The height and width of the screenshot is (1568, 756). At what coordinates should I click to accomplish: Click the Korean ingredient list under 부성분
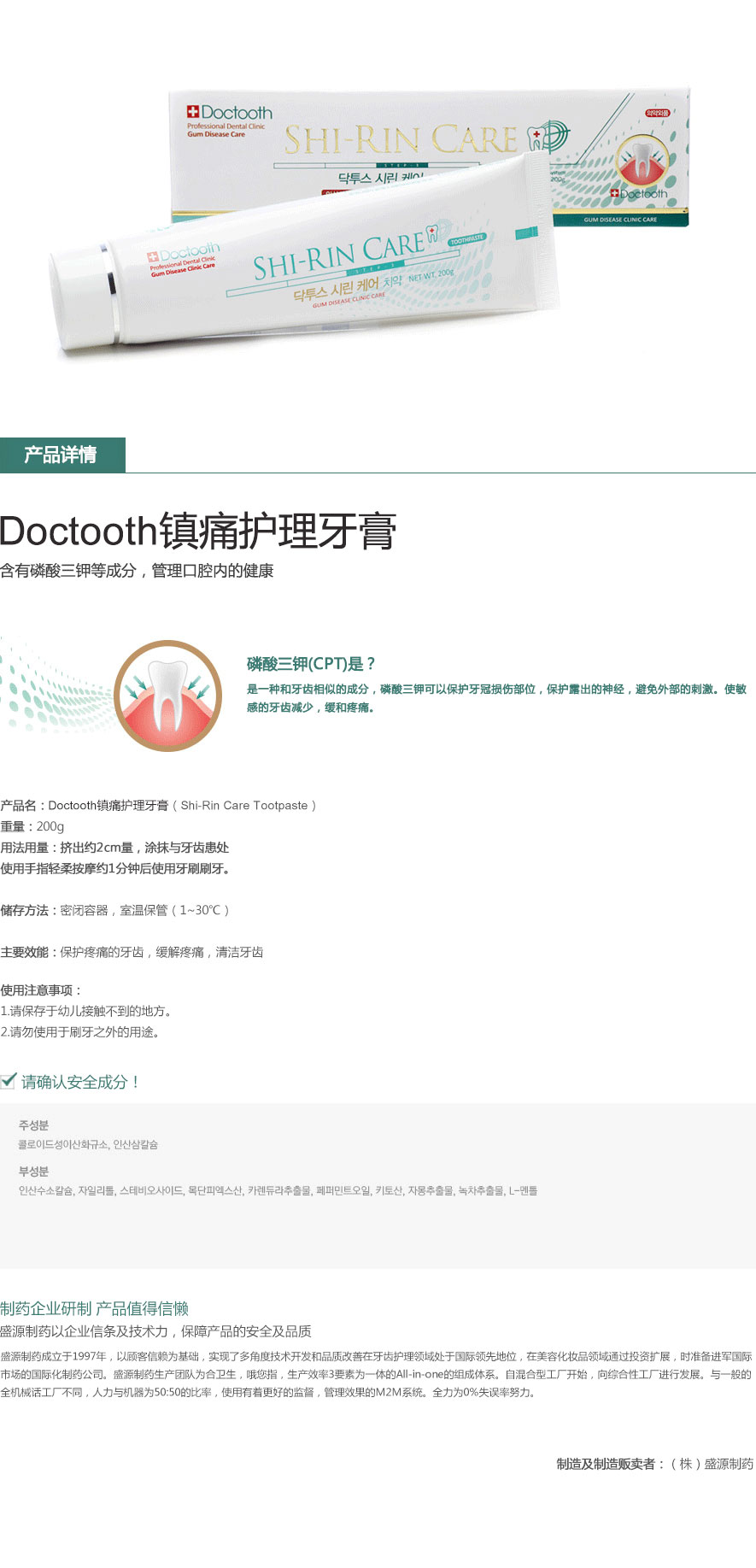click(x=278, y=1190)
